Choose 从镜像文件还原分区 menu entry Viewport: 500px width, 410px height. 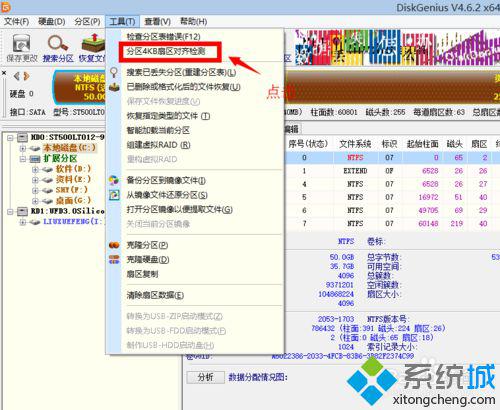coord(167,195)
